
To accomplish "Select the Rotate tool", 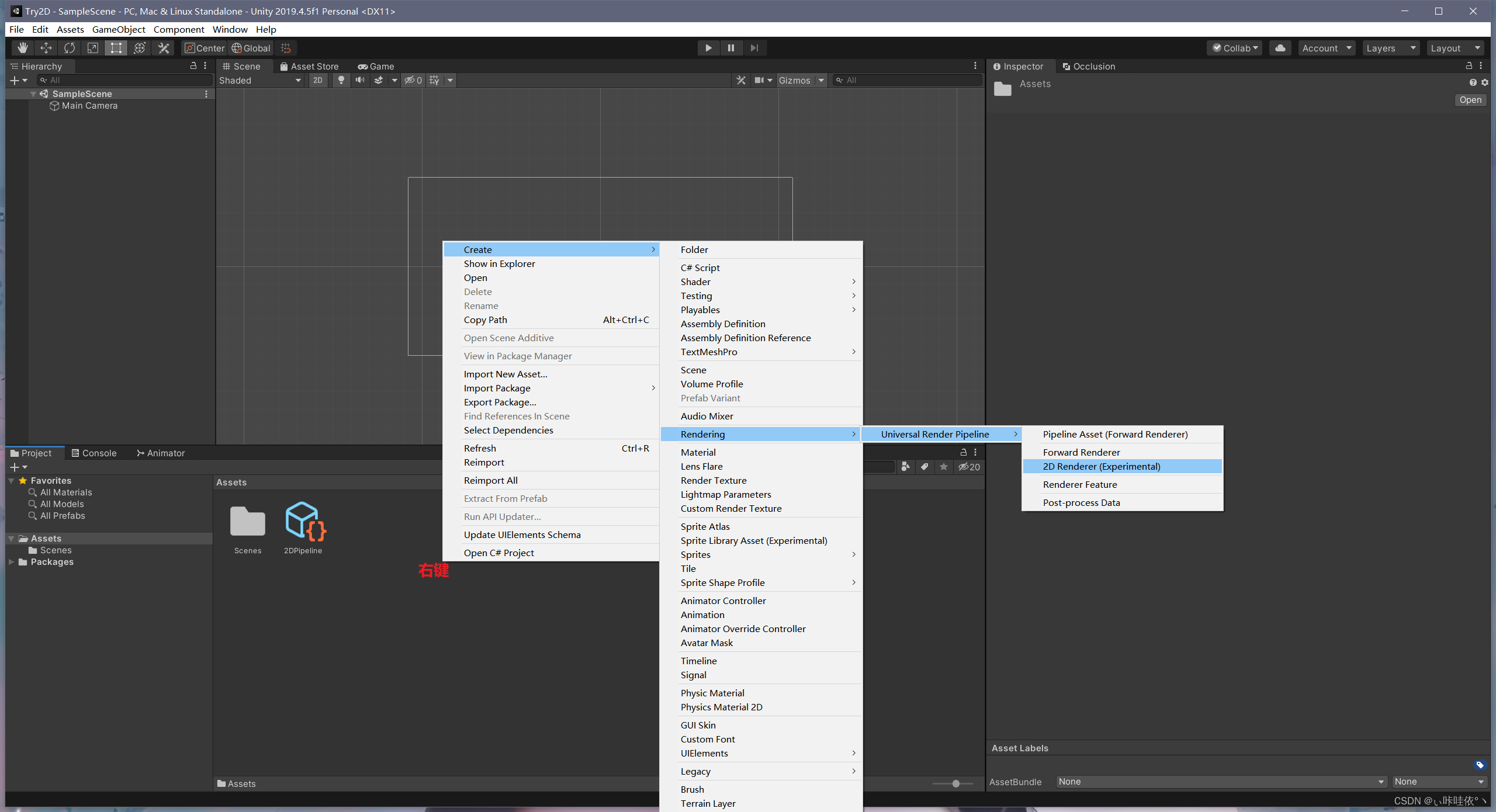I will point(70,48).
